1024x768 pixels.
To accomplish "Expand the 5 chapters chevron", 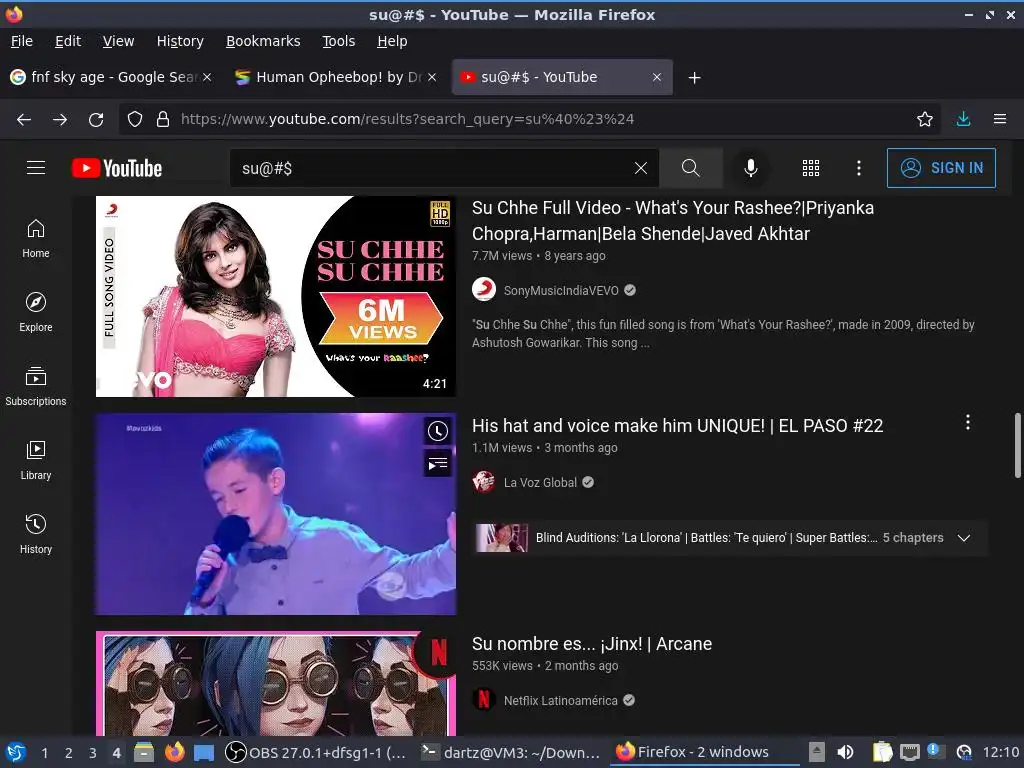I will (x=964, y=537).
